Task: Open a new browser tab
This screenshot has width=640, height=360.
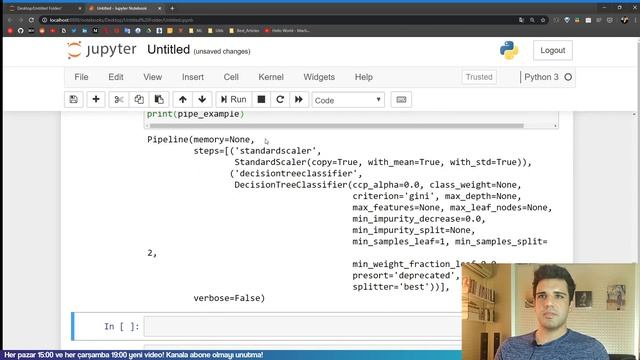Action: tap(172, 8)
